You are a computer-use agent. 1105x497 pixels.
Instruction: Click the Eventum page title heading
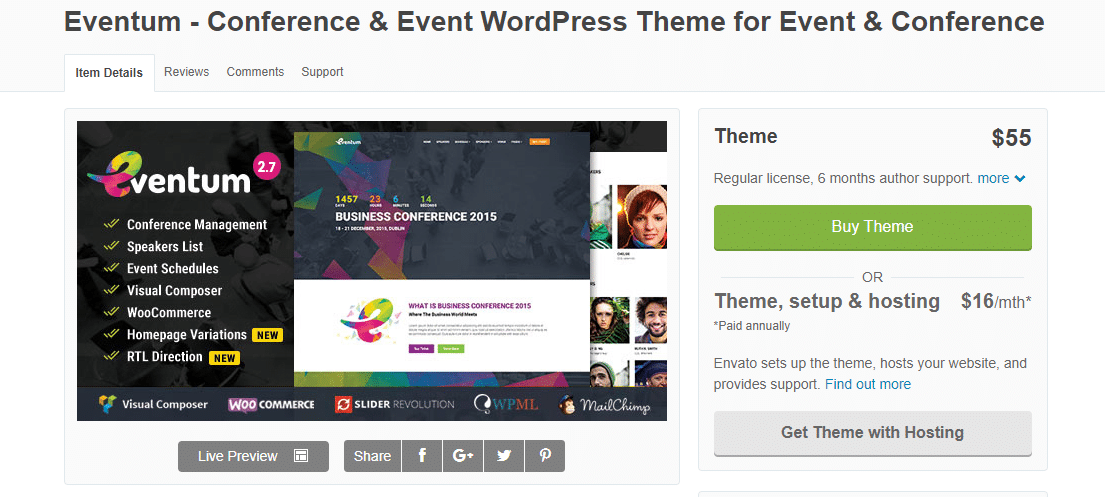[x=554, y=21]
